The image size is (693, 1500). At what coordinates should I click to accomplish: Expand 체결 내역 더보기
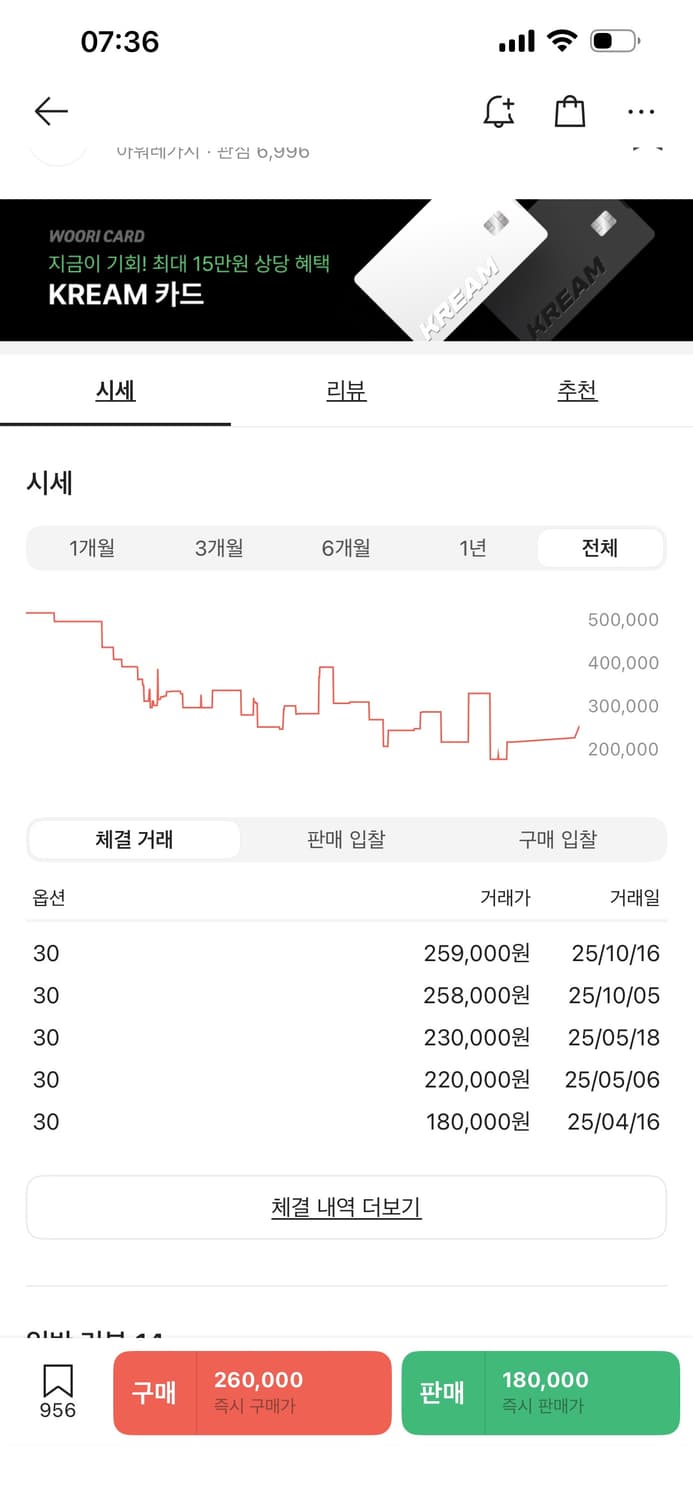click(x=346, y=1208)
